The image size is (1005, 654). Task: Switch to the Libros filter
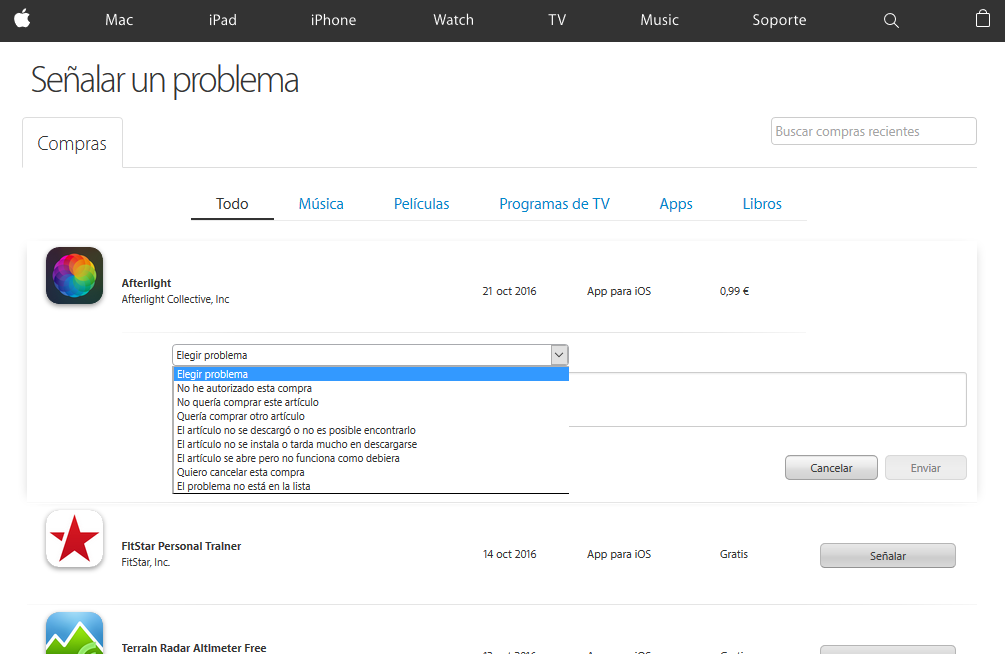(762, 204)
